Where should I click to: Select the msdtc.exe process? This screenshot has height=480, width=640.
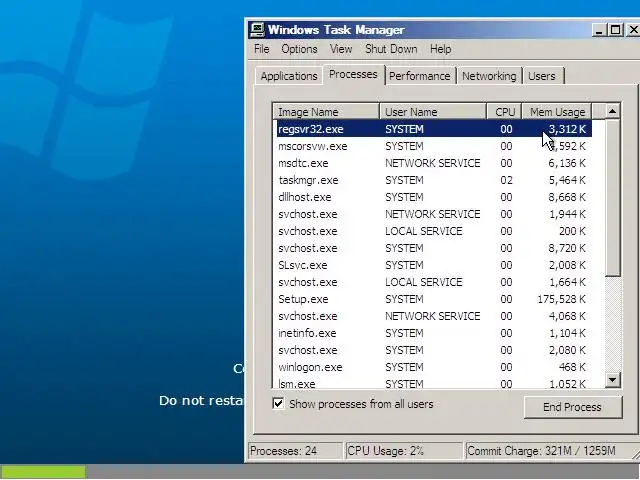434,163
